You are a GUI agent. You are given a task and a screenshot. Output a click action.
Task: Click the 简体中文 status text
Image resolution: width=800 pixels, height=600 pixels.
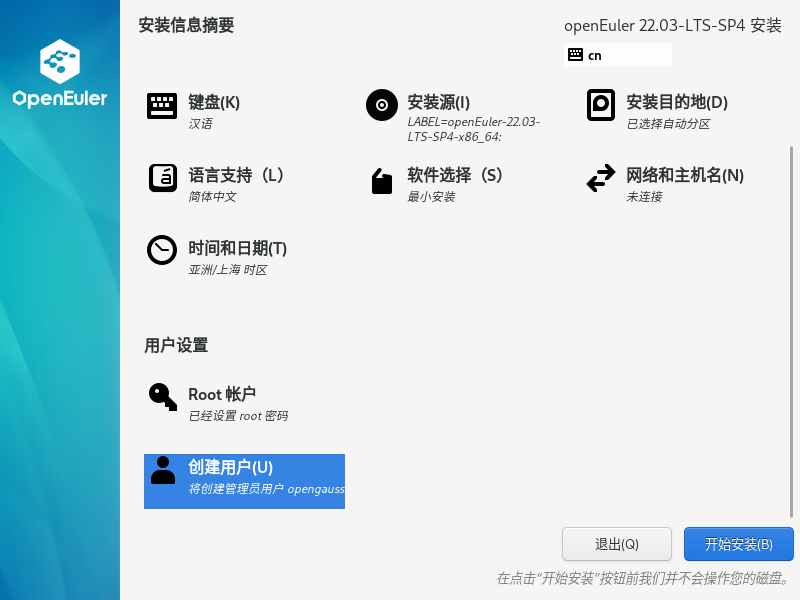(x=212, y=197)
